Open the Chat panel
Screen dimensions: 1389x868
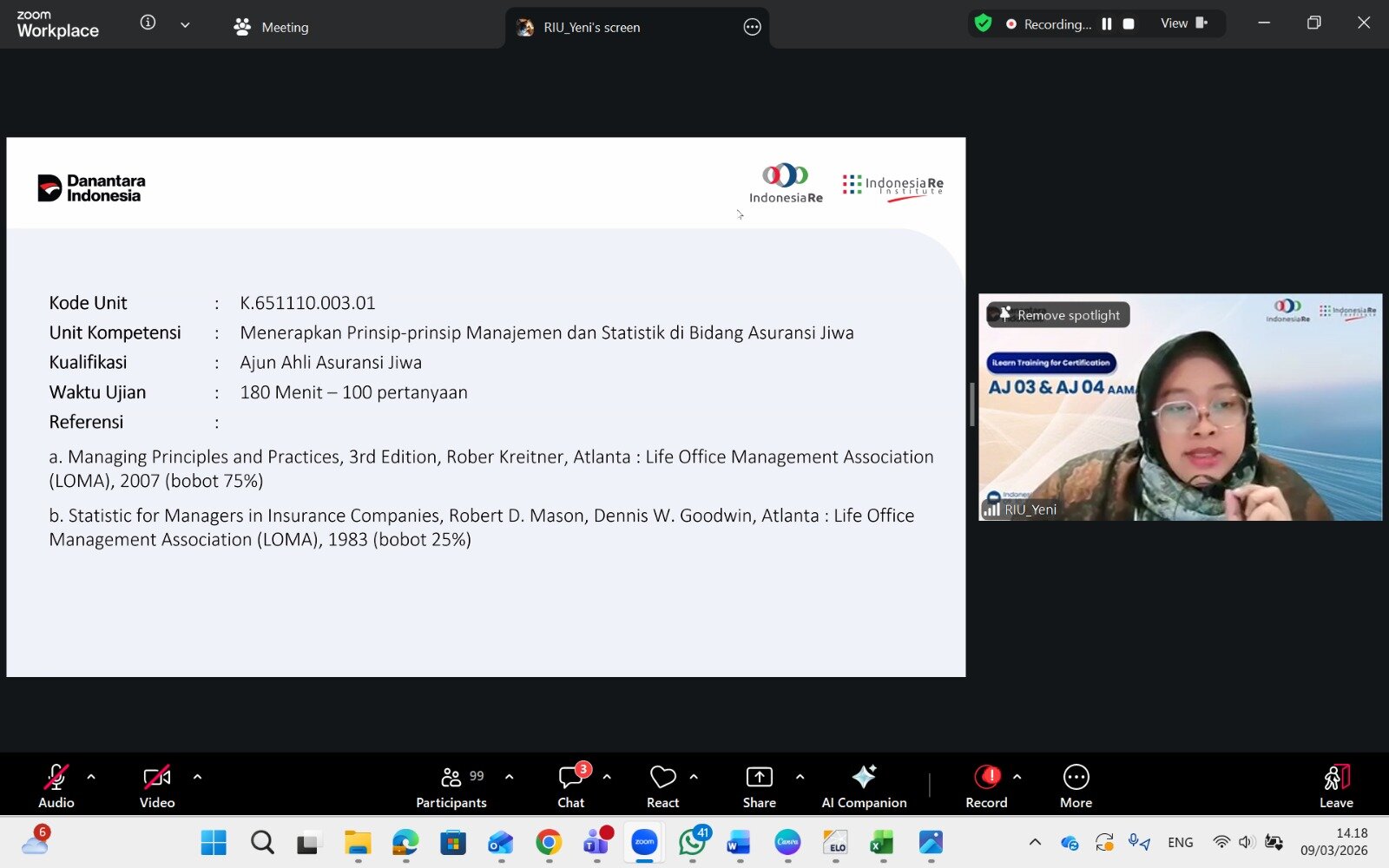tap(571, 786)
